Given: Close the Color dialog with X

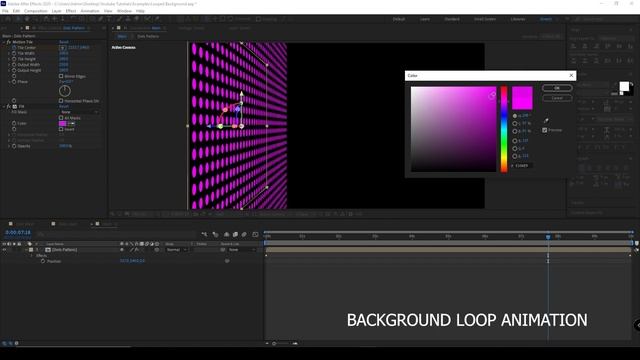Looking at the screenshot, I should (571, 76).
